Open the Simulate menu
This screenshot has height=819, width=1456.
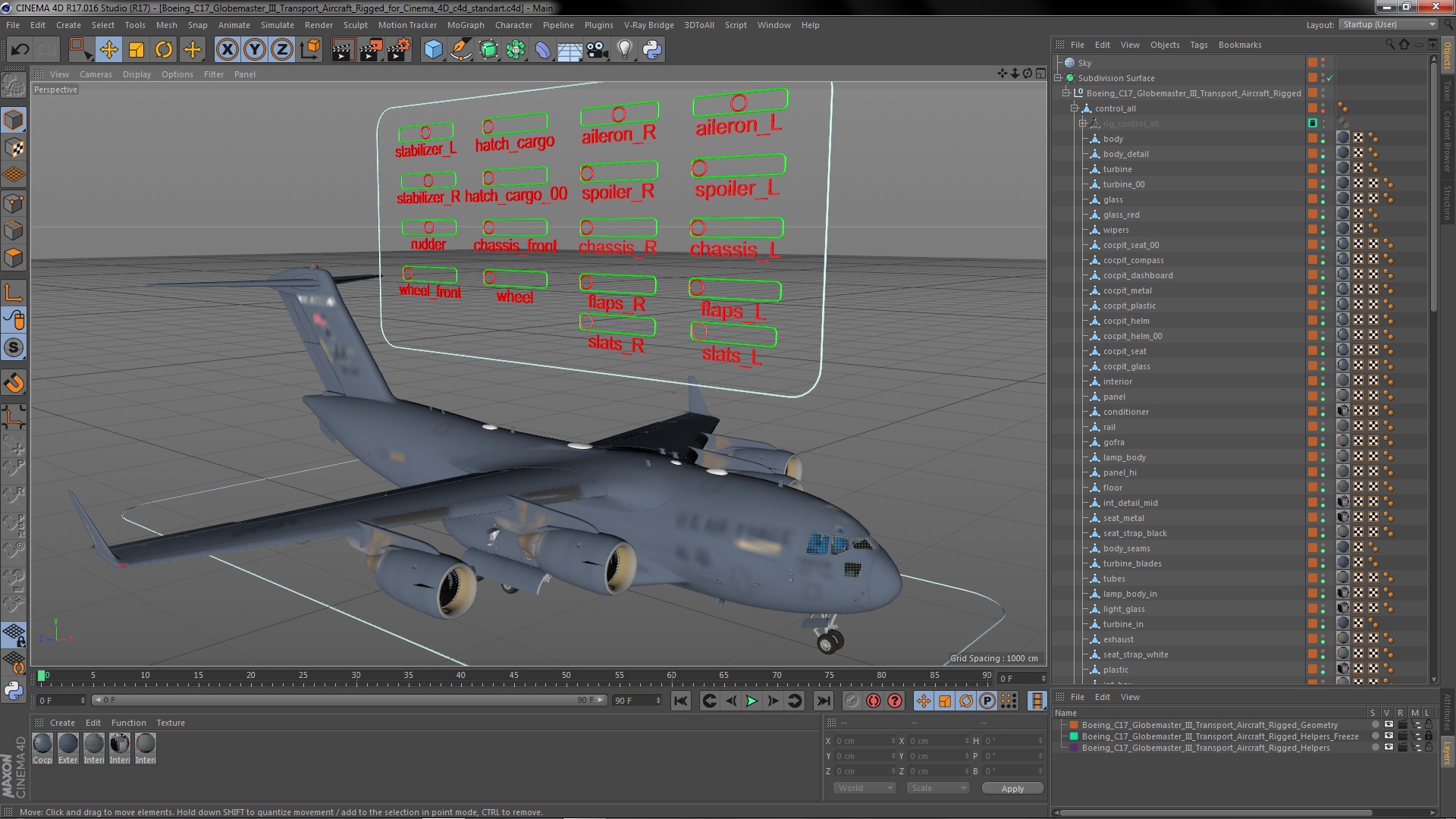pyautogui.click(x=278, y=25)
